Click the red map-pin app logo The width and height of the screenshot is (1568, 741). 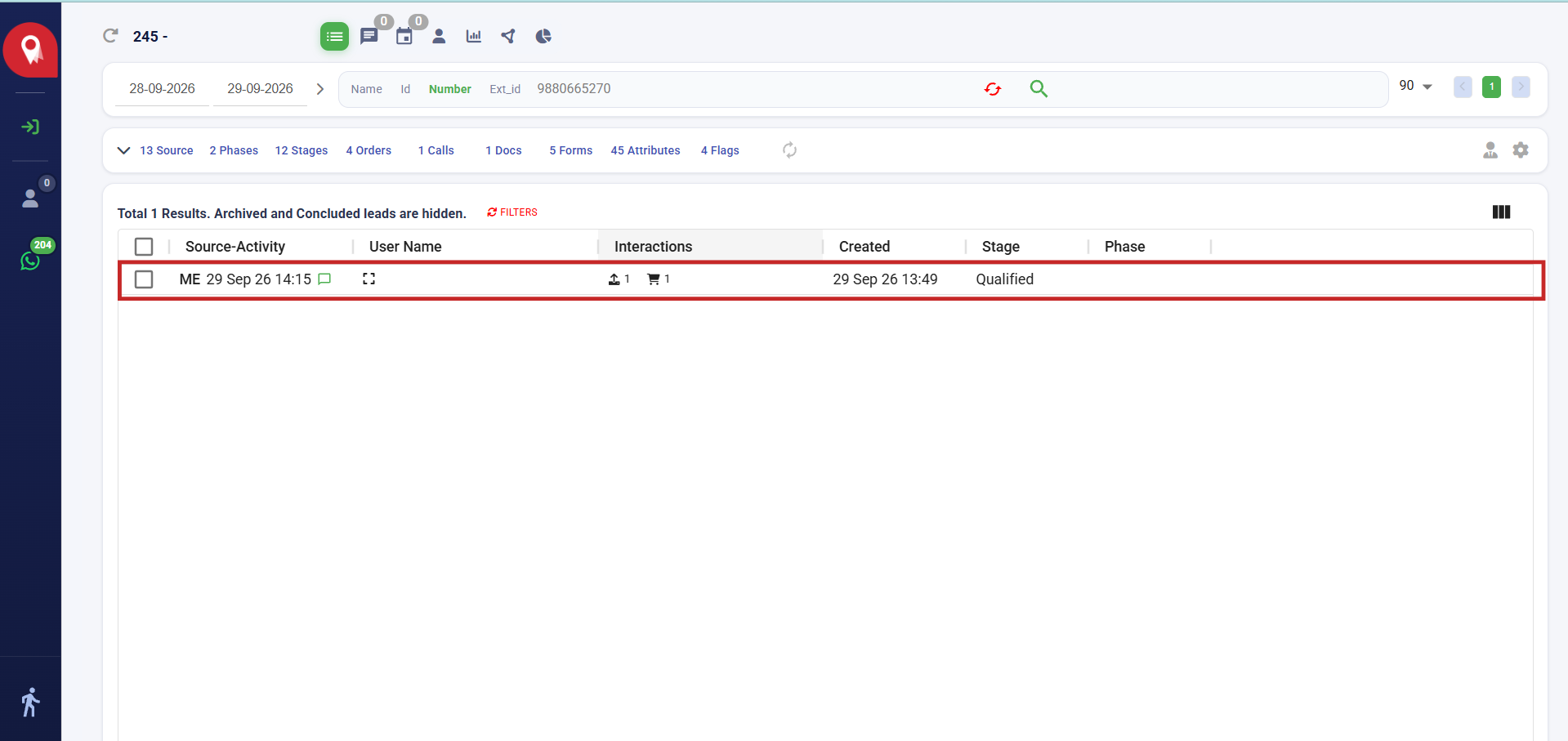(x=30, y=50)
